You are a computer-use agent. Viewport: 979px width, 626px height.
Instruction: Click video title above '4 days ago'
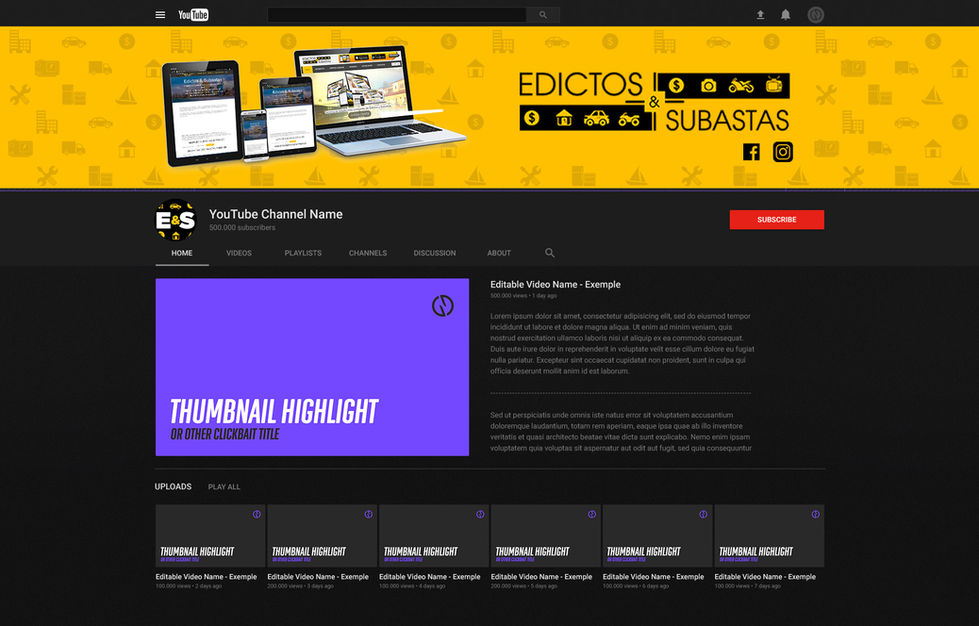(430, 577)
